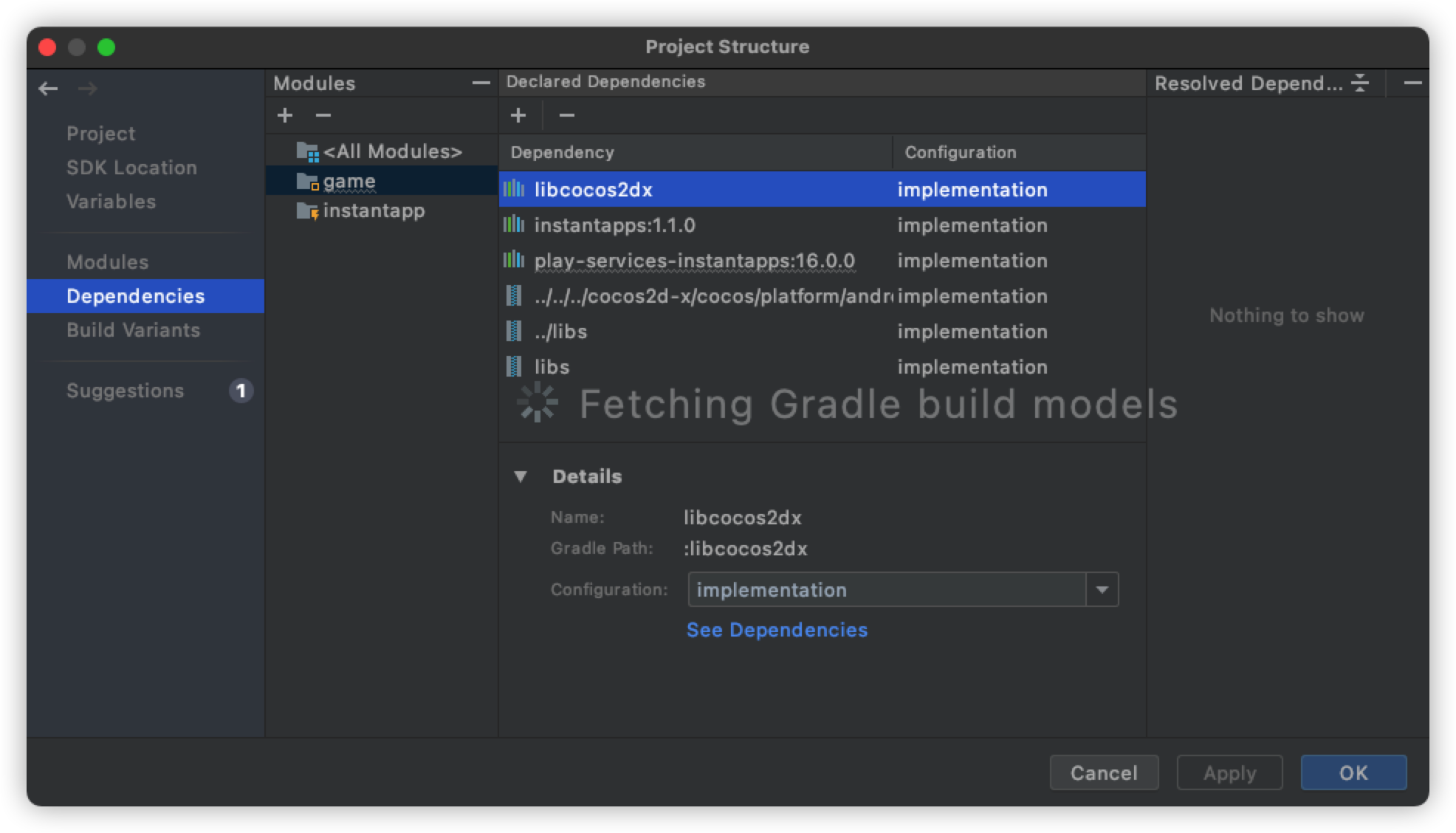The image size is (1456, 833).
Task: Click the implementation configuration combo box
Action: coord(886,590)
